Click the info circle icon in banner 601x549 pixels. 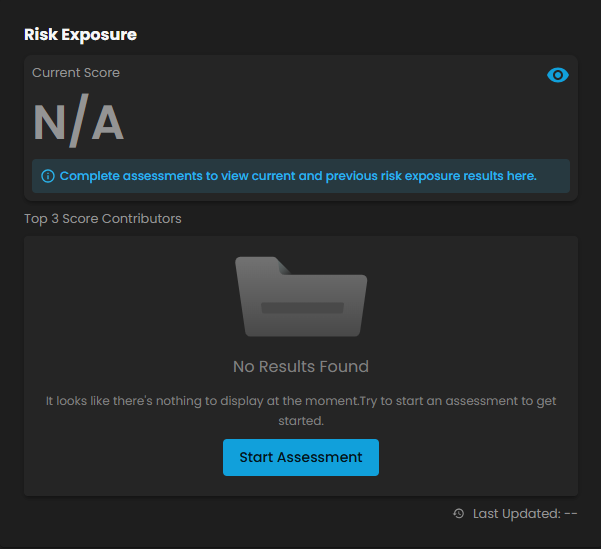48,176
